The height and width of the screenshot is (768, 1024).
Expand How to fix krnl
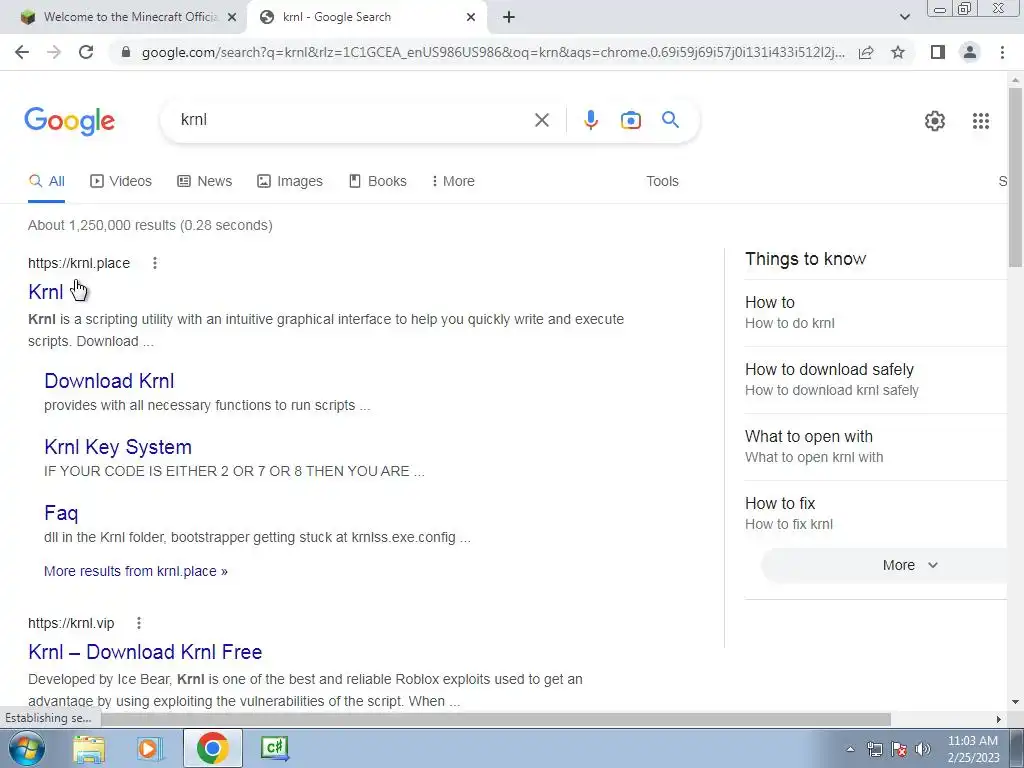coord(875,513)
